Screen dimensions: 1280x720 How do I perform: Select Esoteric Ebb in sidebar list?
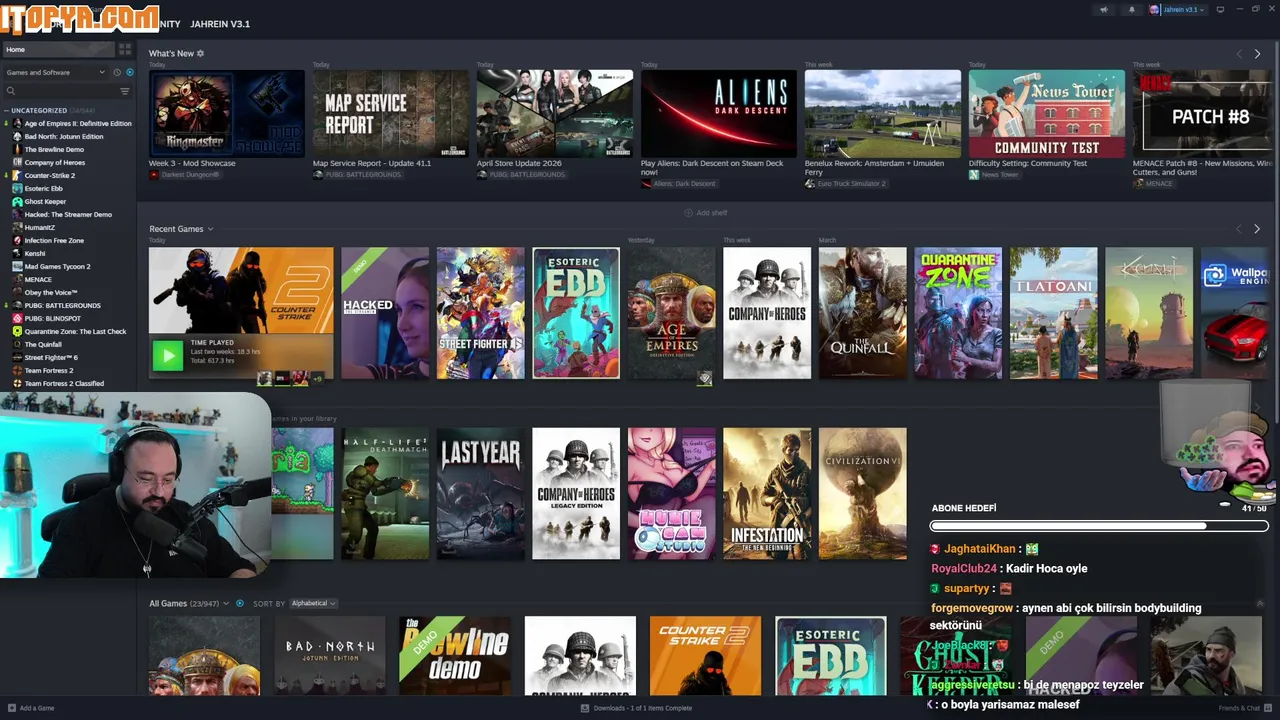(44, 188)
